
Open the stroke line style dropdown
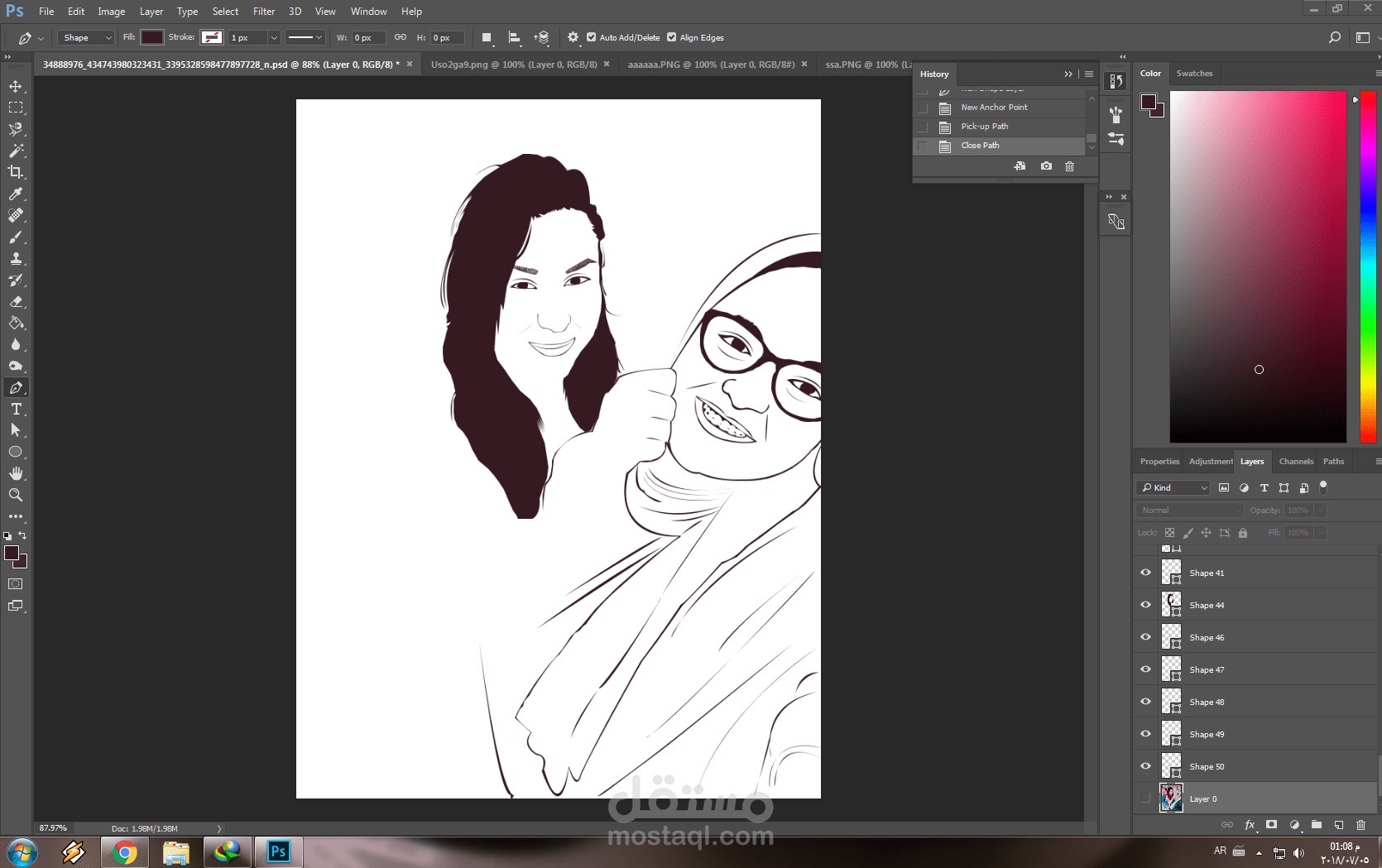[305, 37]
